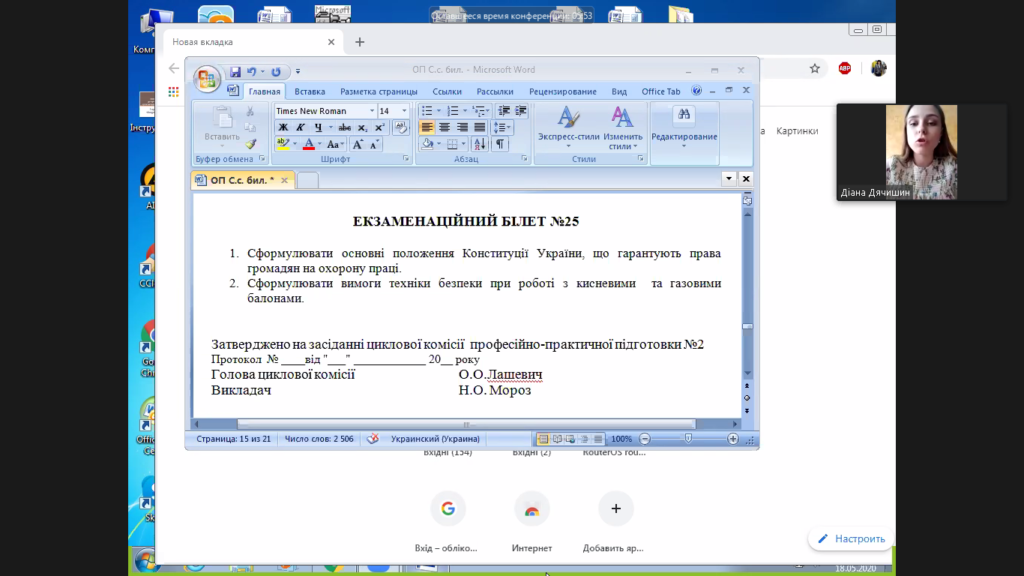Center align the paragraph text

coord(444,127)
